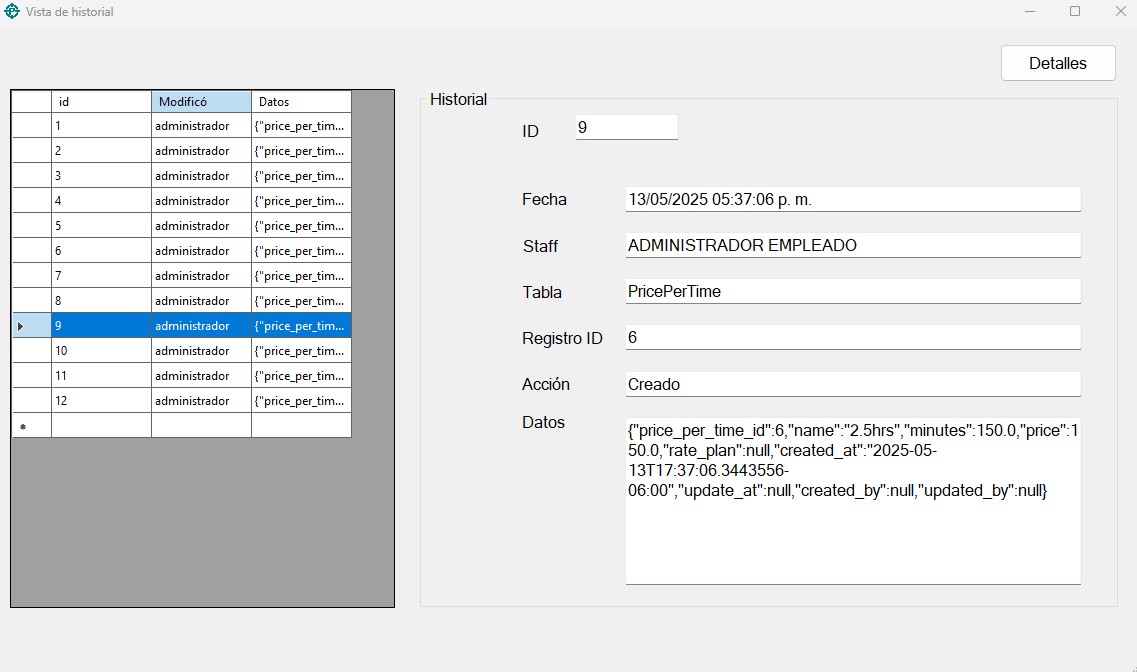This screenshot has height=672, width=1137.
Task: Maximize the Vista de historial window
Action: click(x=1075, y=12)
